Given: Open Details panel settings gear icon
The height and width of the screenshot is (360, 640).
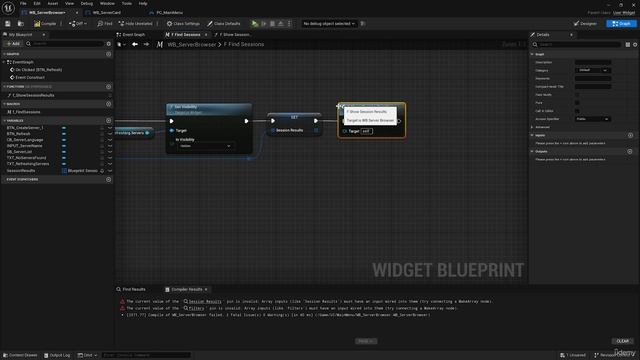Looking at the screenshot, I should (635, 44).
